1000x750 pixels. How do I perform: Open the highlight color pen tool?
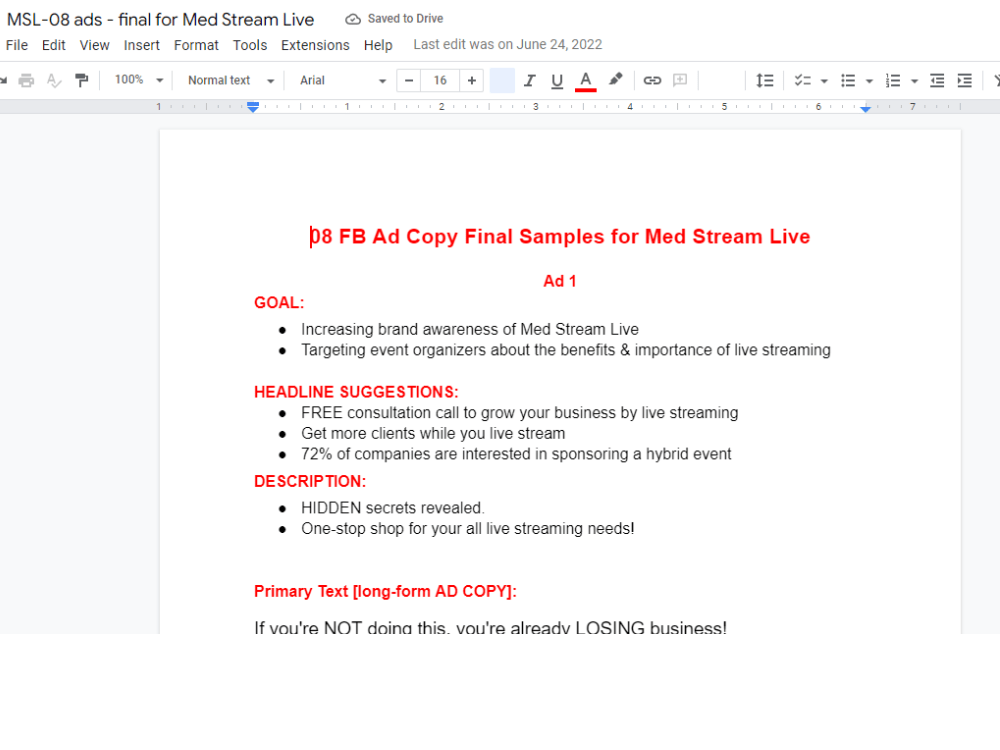(x=615, y=80)
